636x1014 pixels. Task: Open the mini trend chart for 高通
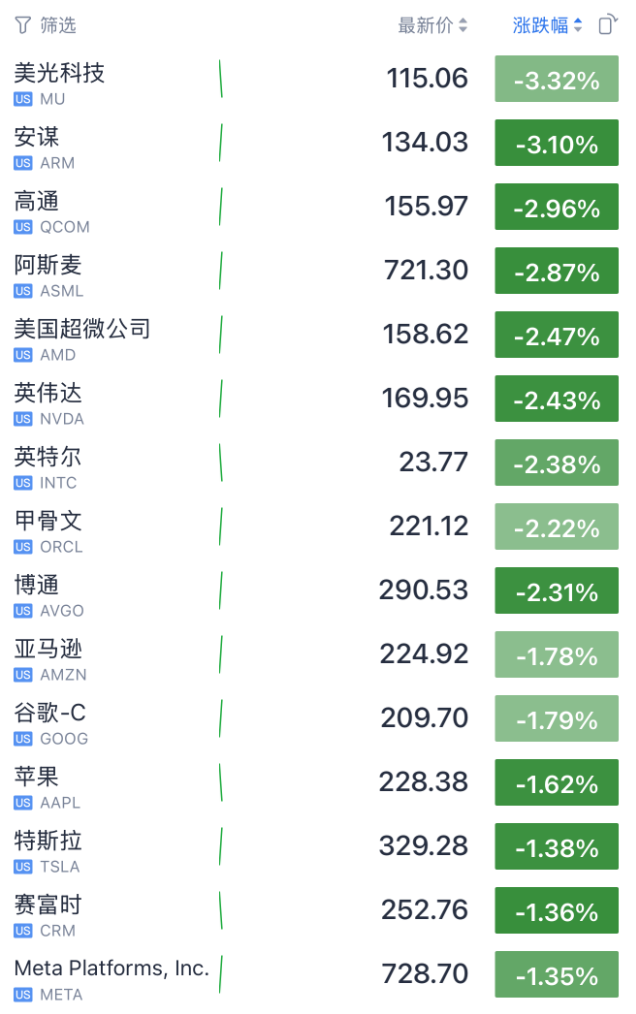click(220, 207)
